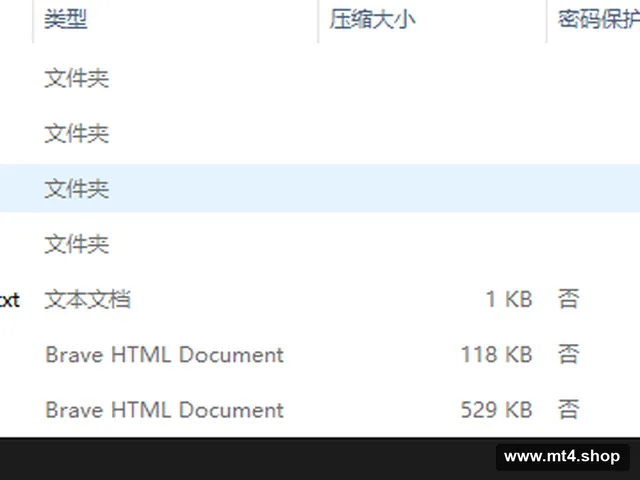Click the 529 KB size value

coord(497,410)
